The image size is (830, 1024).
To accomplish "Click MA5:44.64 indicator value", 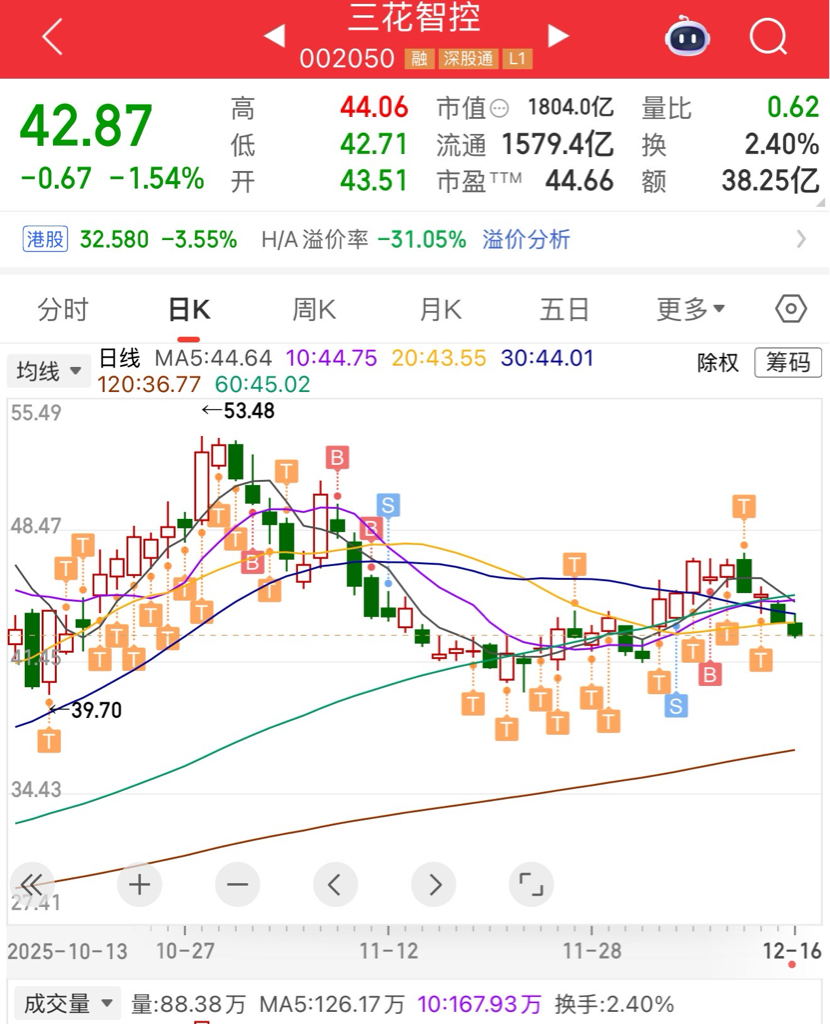I will 213,358.
